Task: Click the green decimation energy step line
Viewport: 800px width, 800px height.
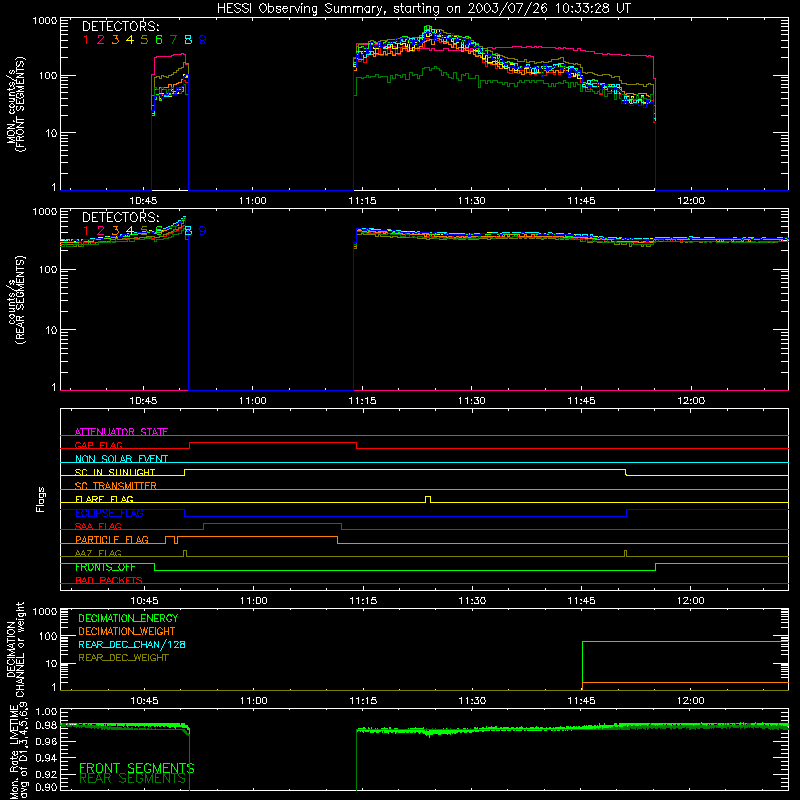Action: (685, 641)
